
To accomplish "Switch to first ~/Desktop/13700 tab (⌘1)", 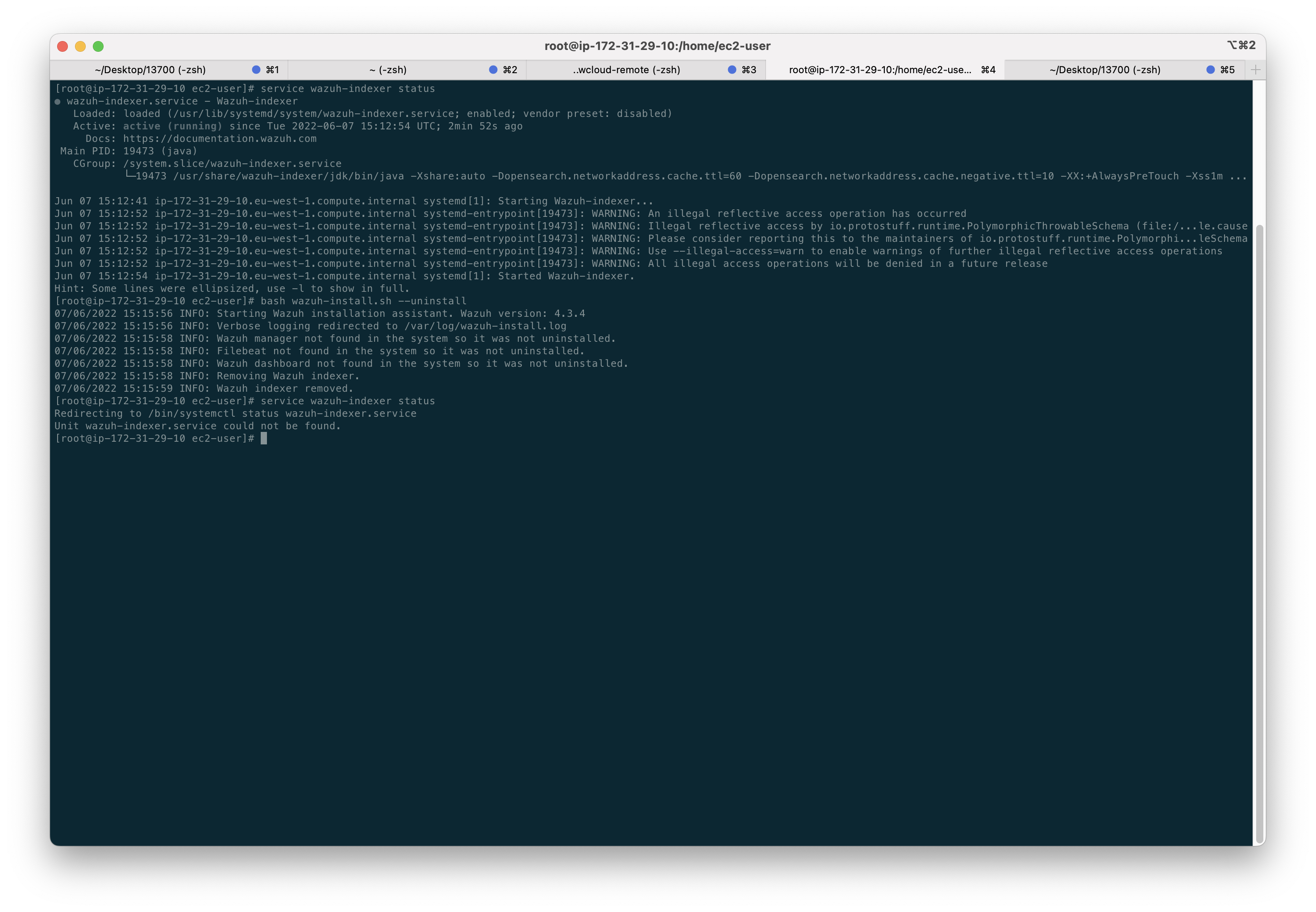I will click(150, 70).
